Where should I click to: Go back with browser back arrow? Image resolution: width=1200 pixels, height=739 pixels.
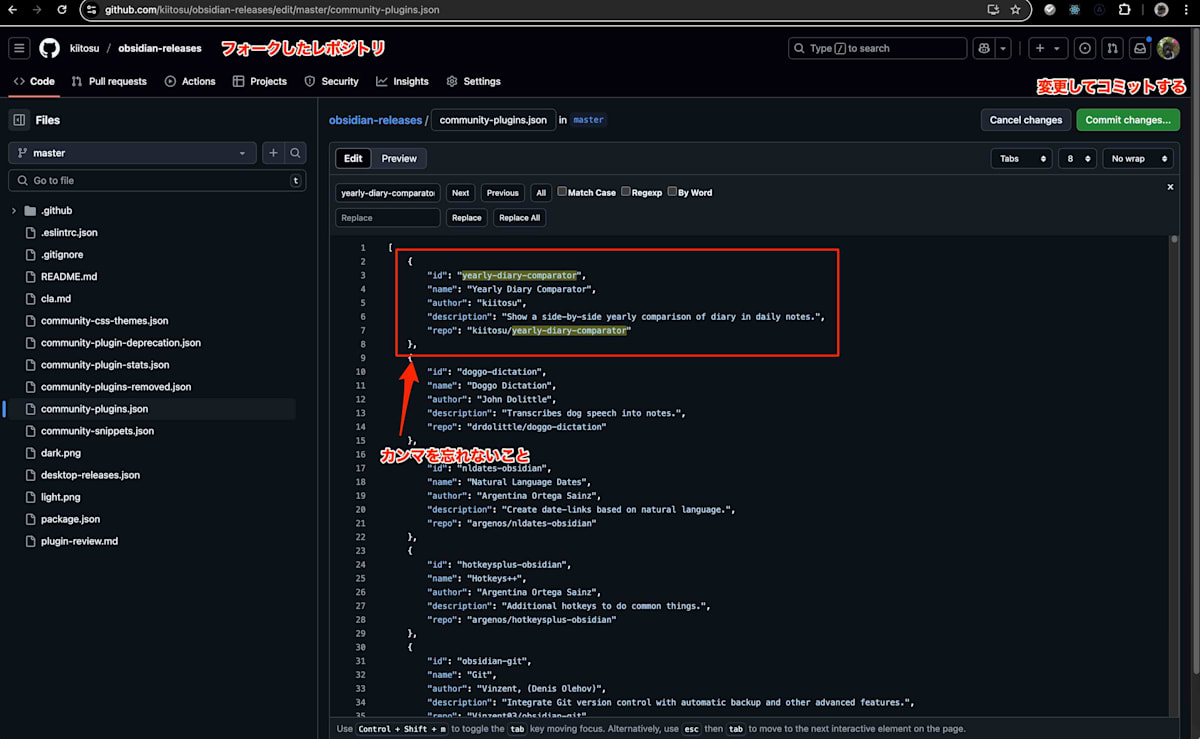12,10
